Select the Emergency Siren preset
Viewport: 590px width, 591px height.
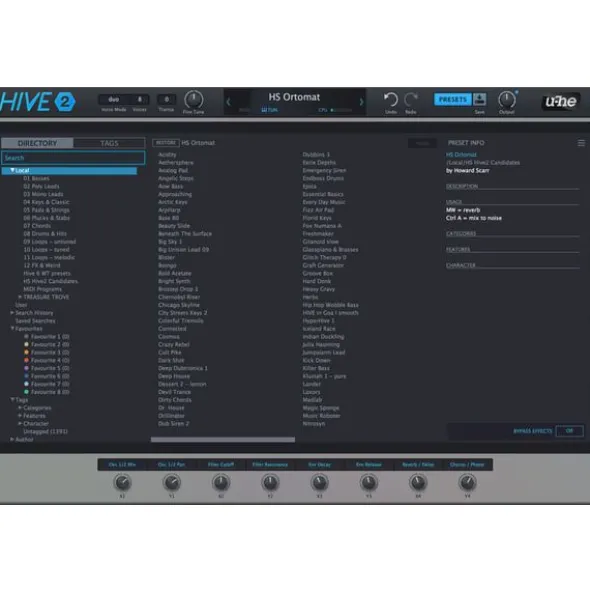click(324, 170)
